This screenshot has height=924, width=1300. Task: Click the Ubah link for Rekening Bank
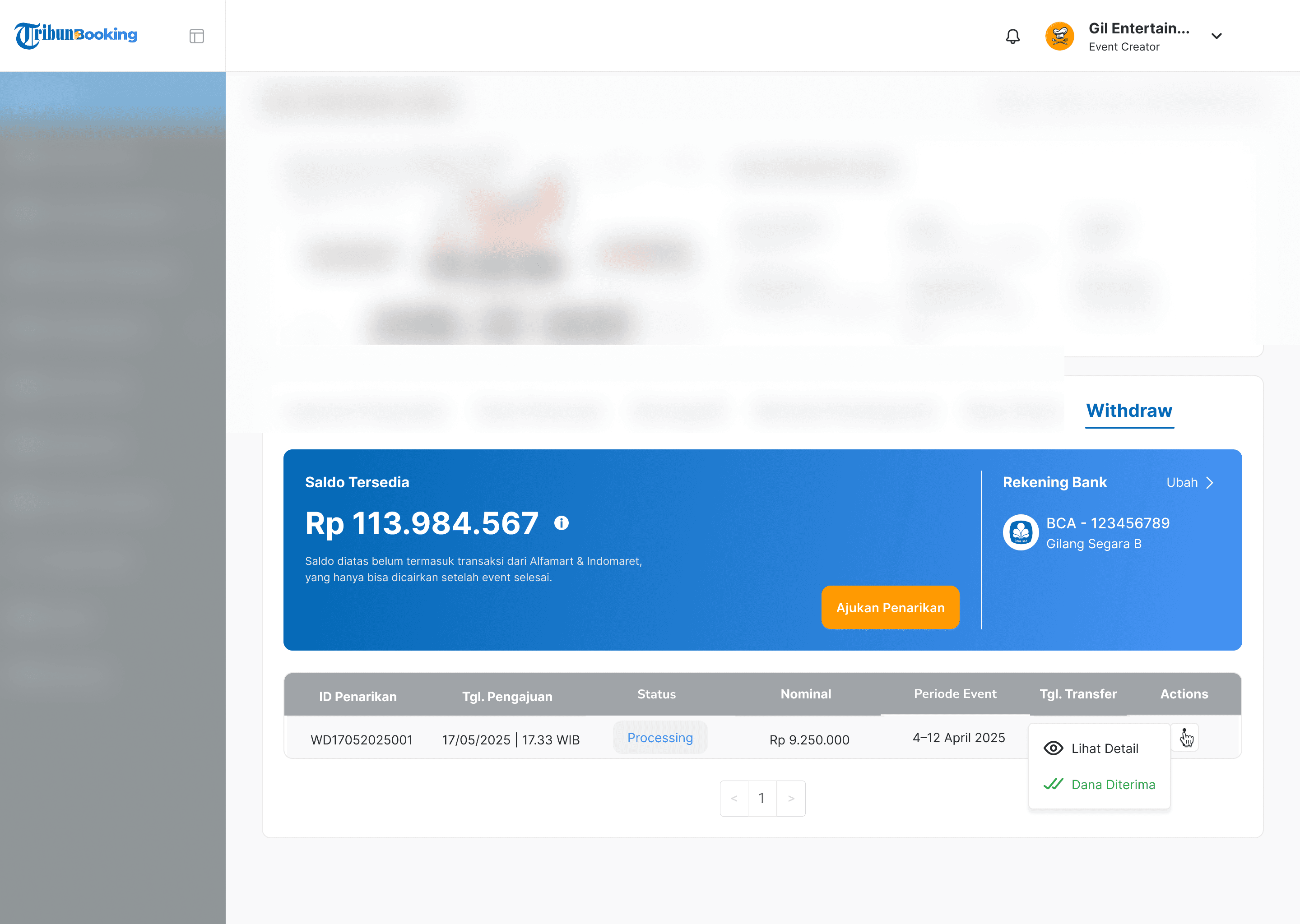[x=1189, y=482]
